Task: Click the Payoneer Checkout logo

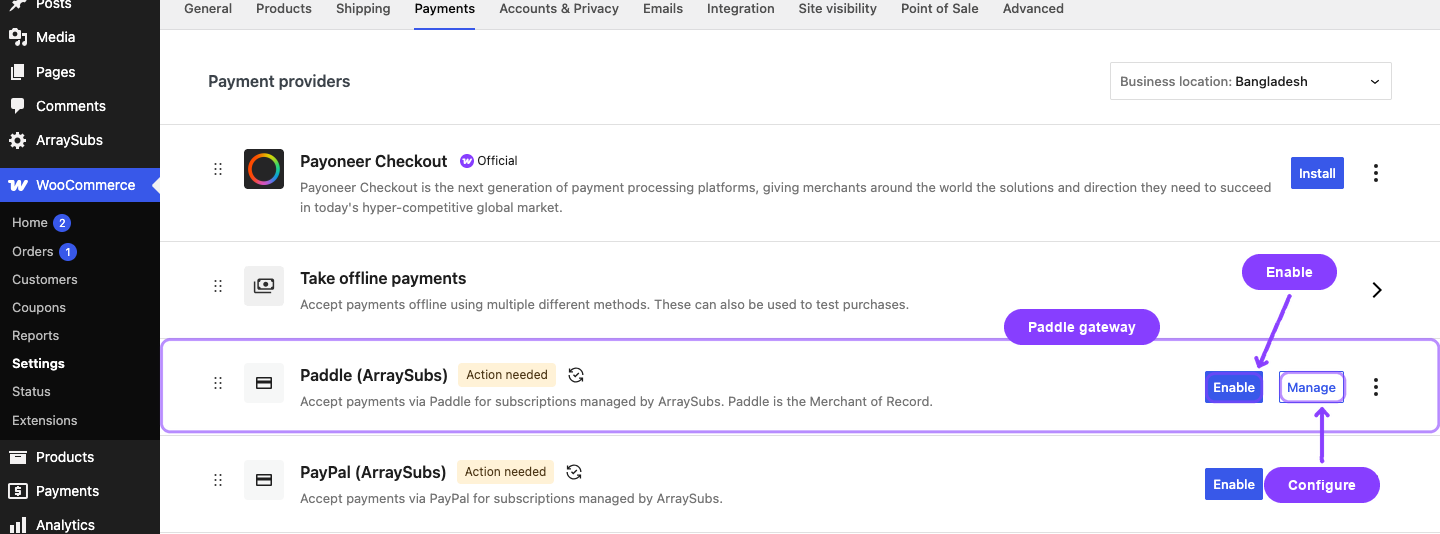Action: click(264, 169)
